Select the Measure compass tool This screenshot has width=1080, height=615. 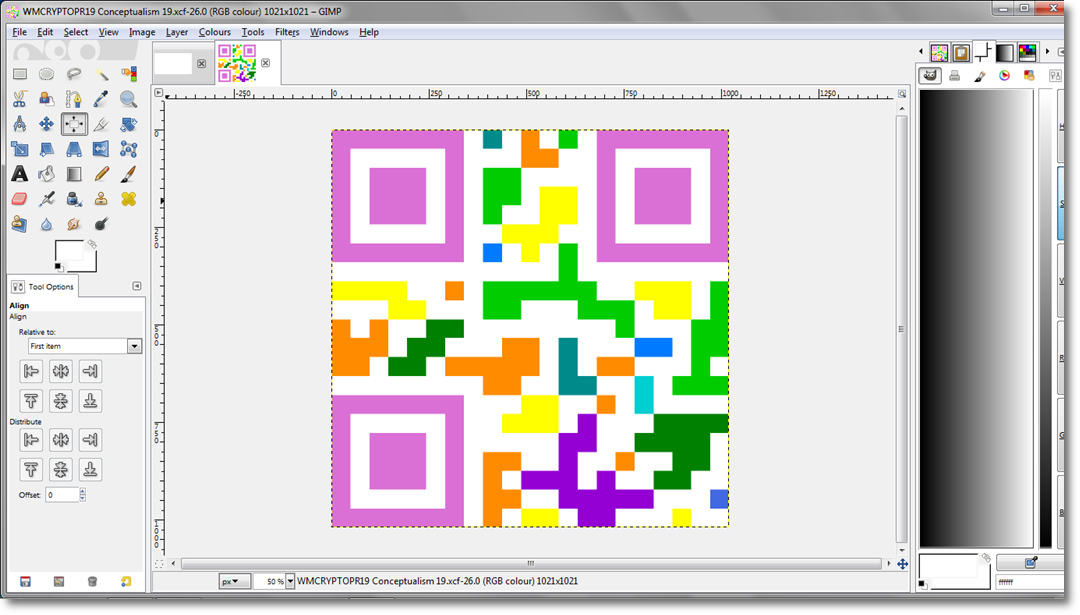click(x=20, y=124)
